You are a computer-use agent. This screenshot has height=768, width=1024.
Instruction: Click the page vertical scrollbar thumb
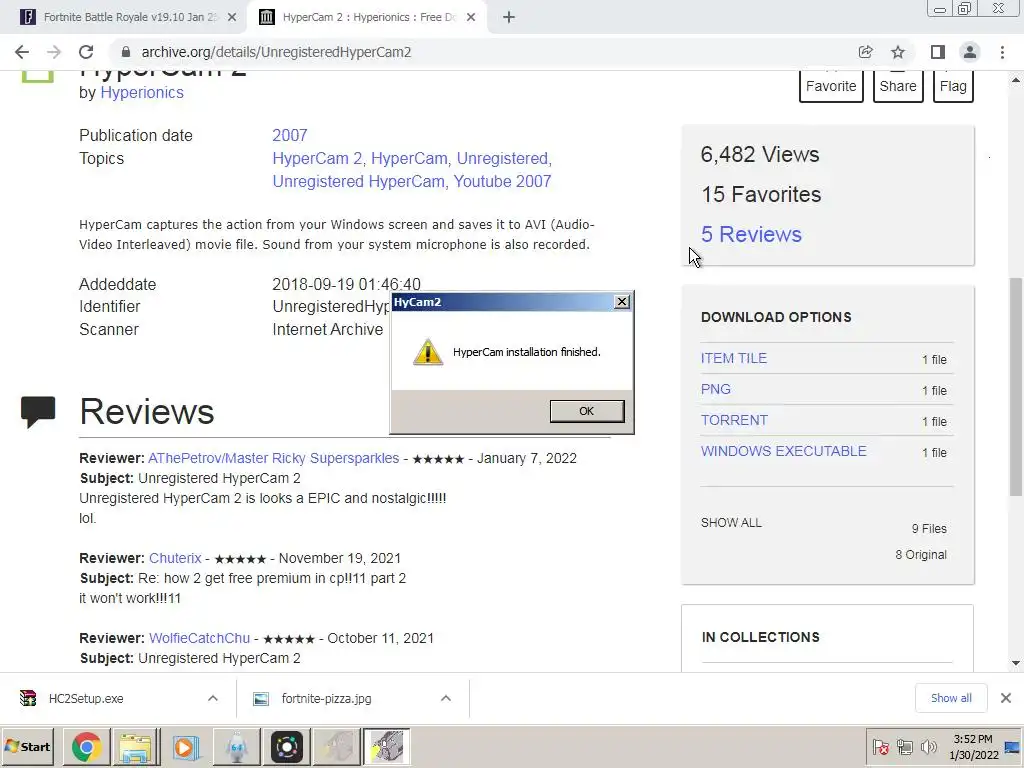coord(1016,387)
